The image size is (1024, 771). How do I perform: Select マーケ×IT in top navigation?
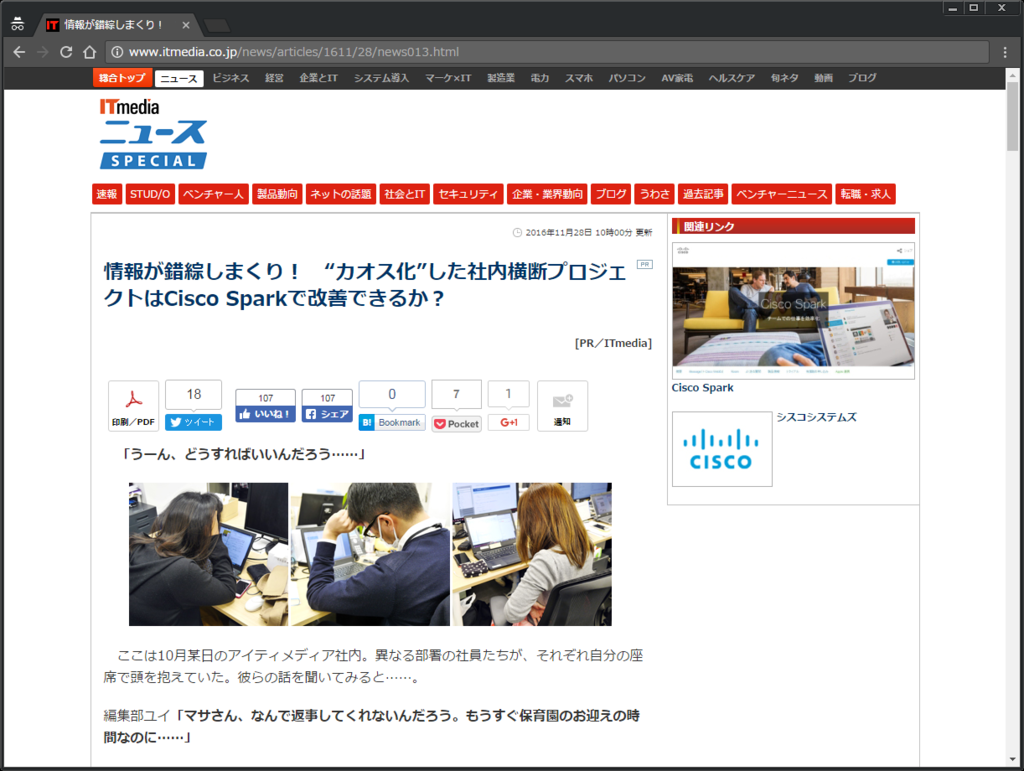coord(448,78)
